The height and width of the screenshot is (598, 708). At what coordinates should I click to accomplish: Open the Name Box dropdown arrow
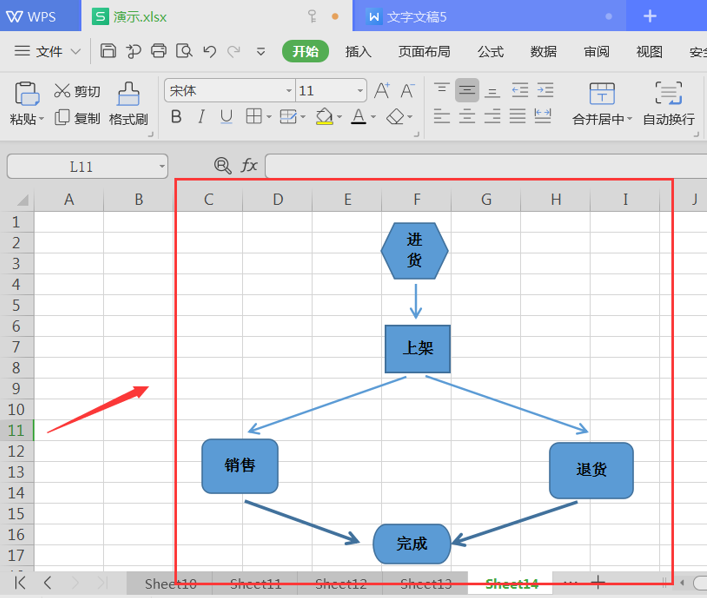pyautogui.click(x=162, y=167)
